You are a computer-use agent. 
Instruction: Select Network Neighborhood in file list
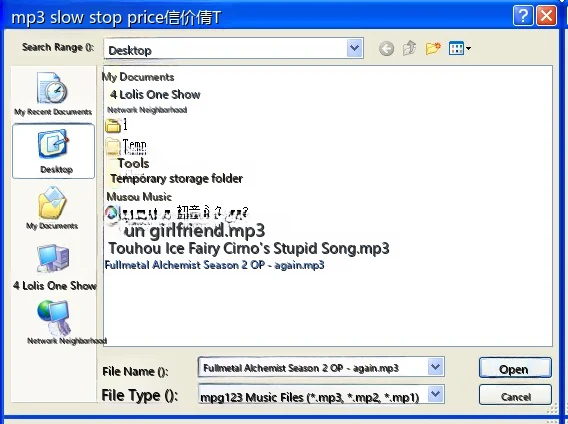pos(147,110)
